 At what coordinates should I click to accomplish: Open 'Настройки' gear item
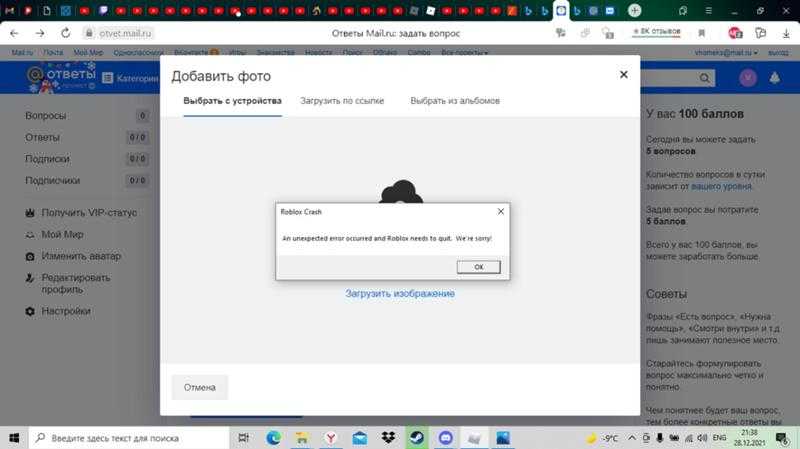click(58, 311)
